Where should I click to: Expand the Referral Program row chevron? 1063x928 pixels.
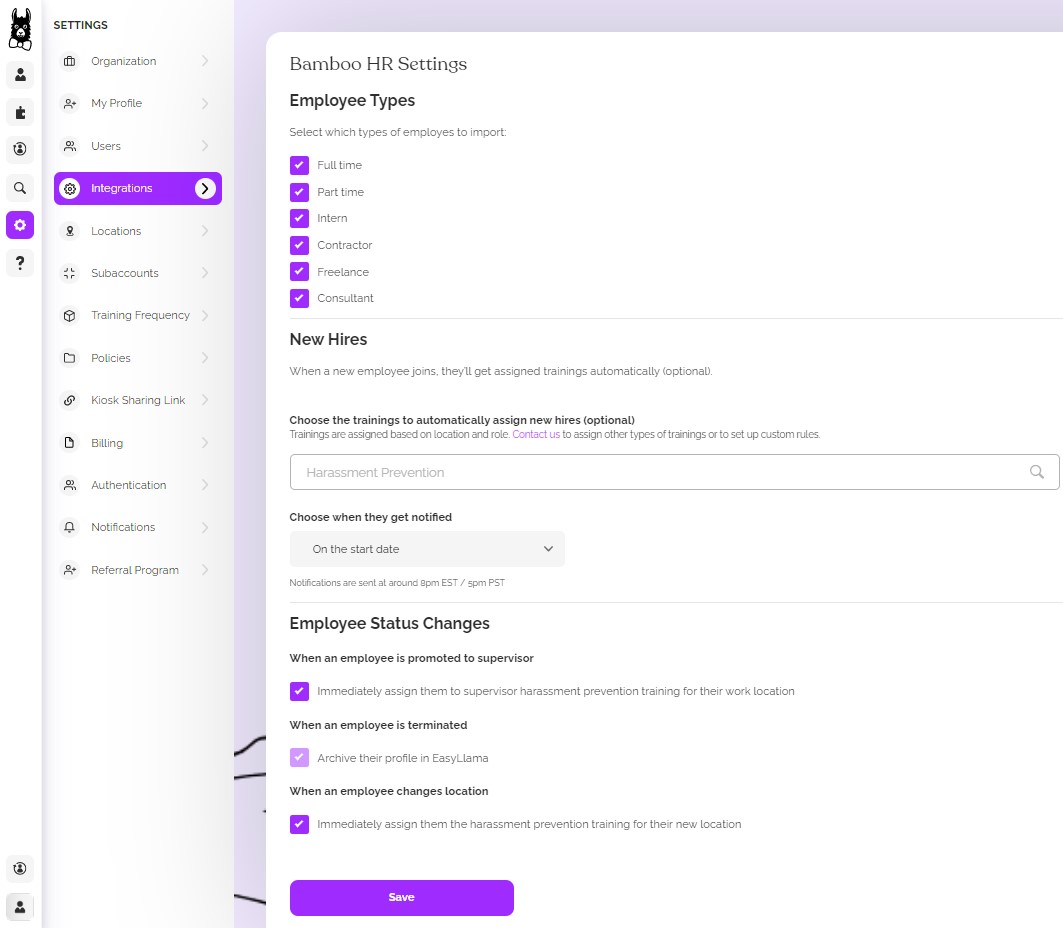tap(205, 570)
